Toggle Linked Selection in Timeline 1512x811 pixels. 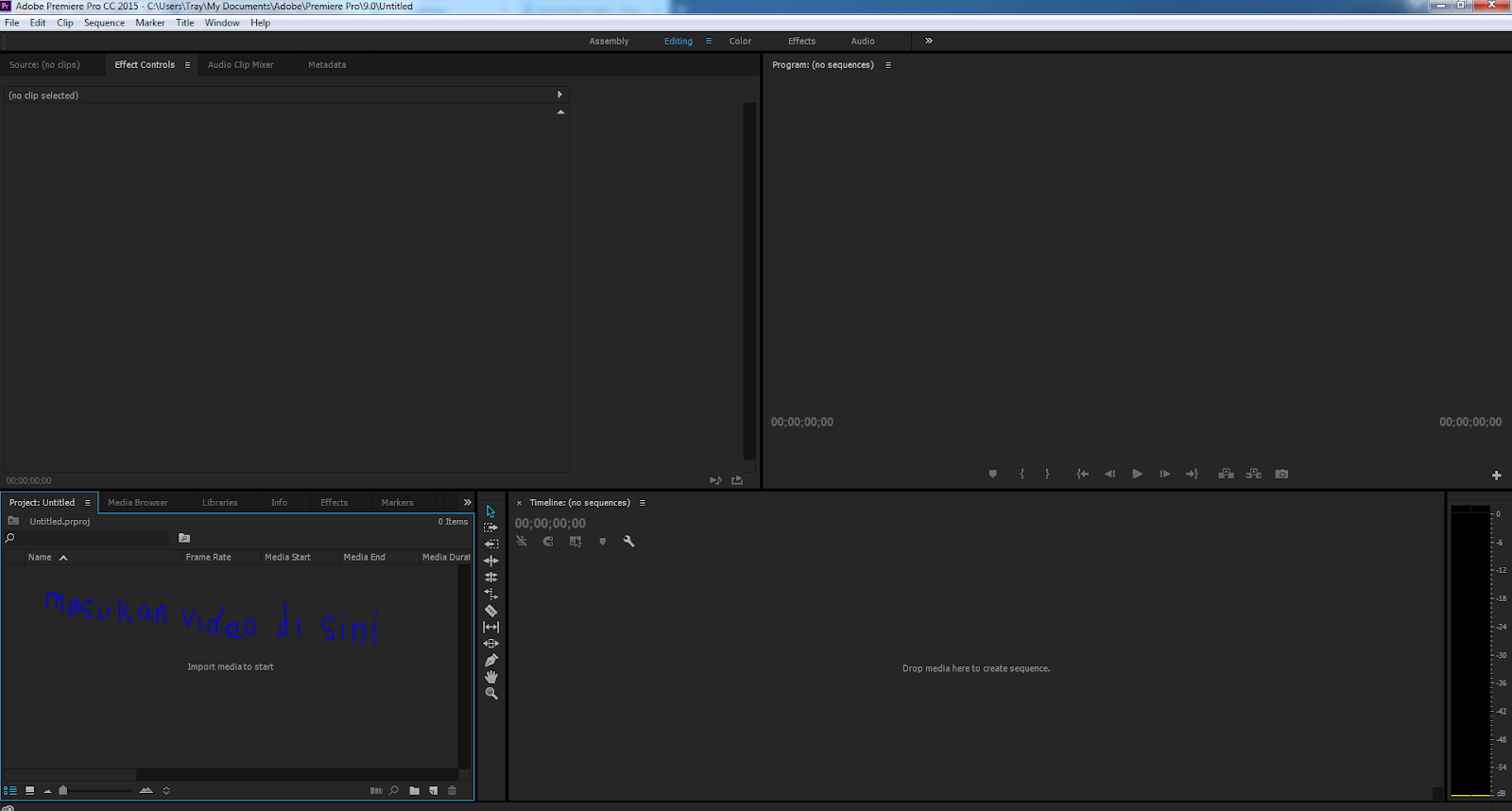[x=576, y=542]
